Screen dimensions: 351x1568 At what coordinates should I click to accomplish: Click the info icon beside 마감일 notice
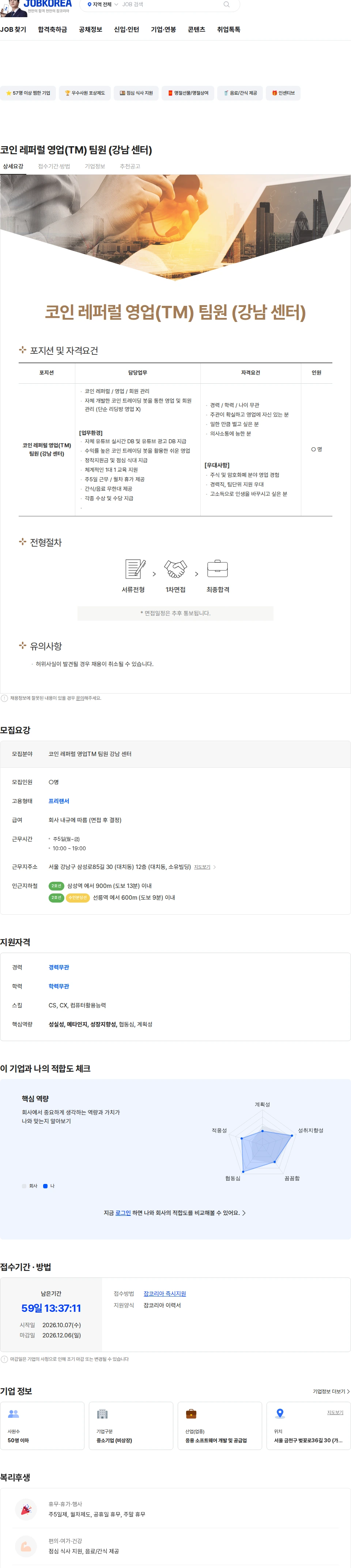4,1359
